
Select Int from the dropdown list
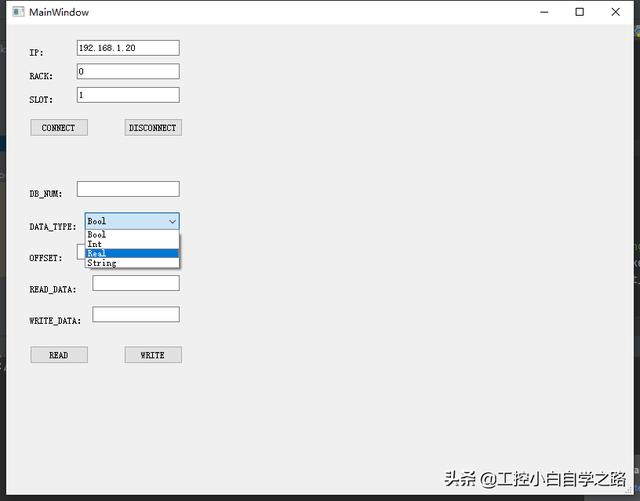tap(132, 244)
